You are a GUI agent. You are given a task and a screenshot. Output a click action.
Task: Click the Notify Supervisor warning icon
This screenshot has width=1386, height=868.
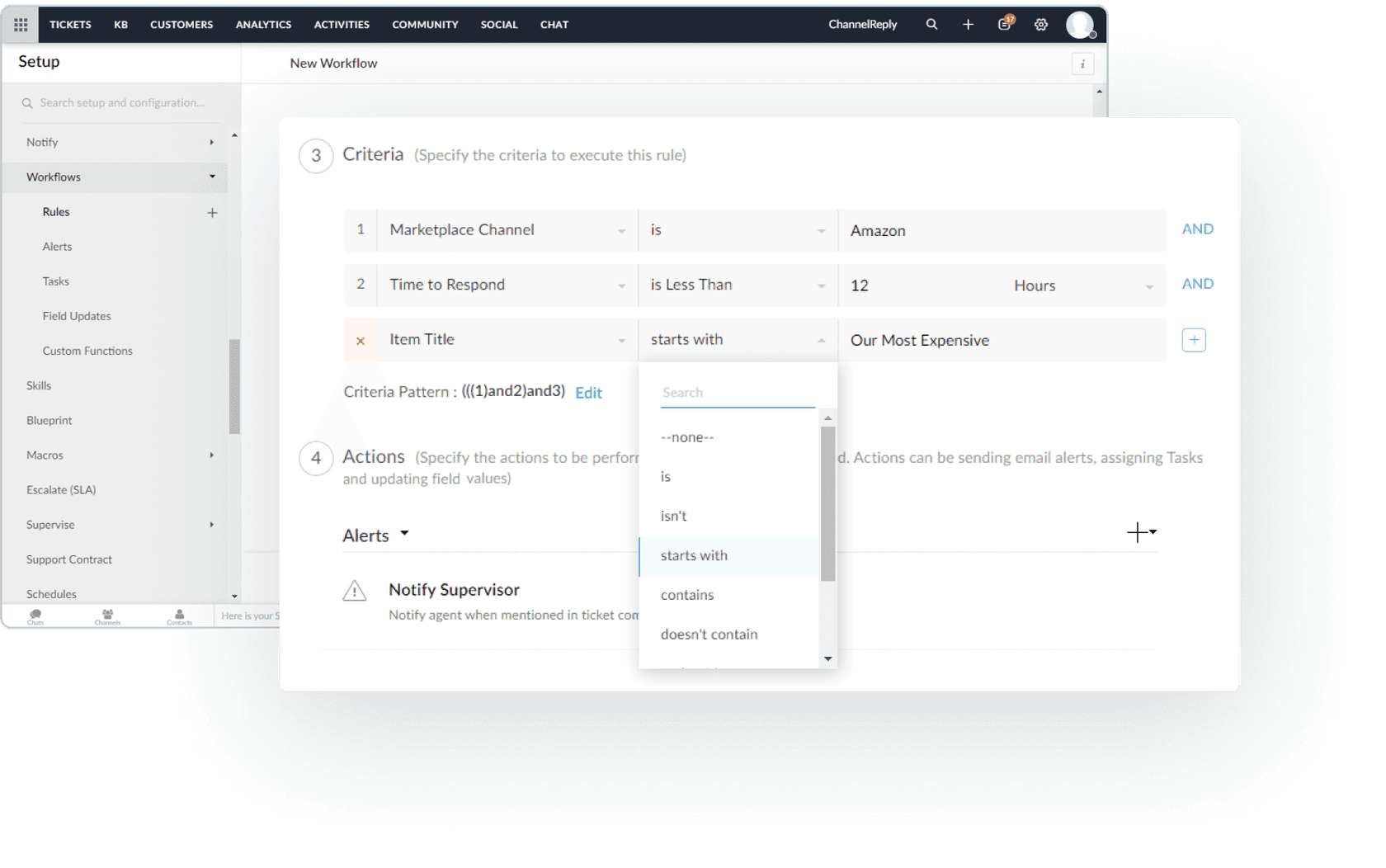(355, 591)
